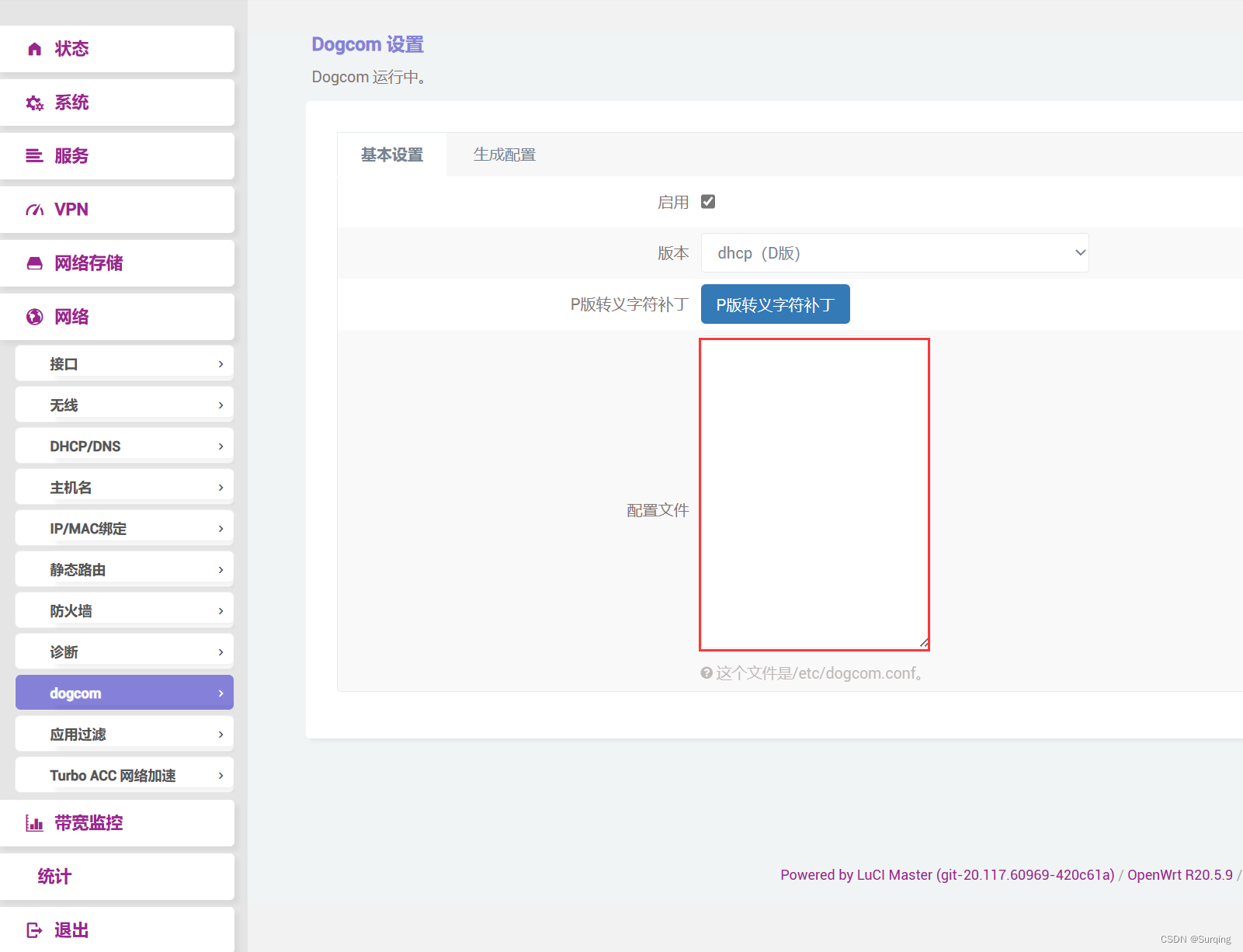Click the 网络 globe icon
The width and height of the screenshot is (1243, 952).
point(34,316)
